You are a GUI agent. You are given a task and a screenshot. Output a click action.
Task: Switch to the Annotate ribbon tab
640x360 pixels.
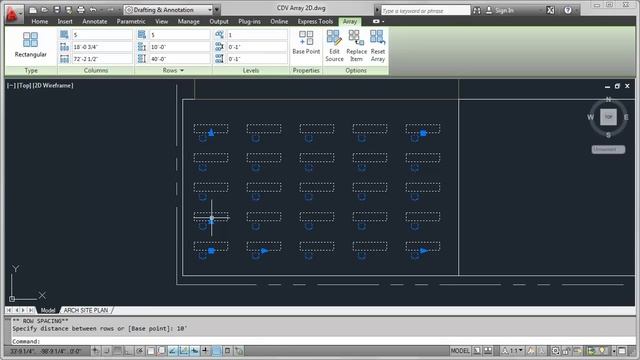(x=95, y=21)
